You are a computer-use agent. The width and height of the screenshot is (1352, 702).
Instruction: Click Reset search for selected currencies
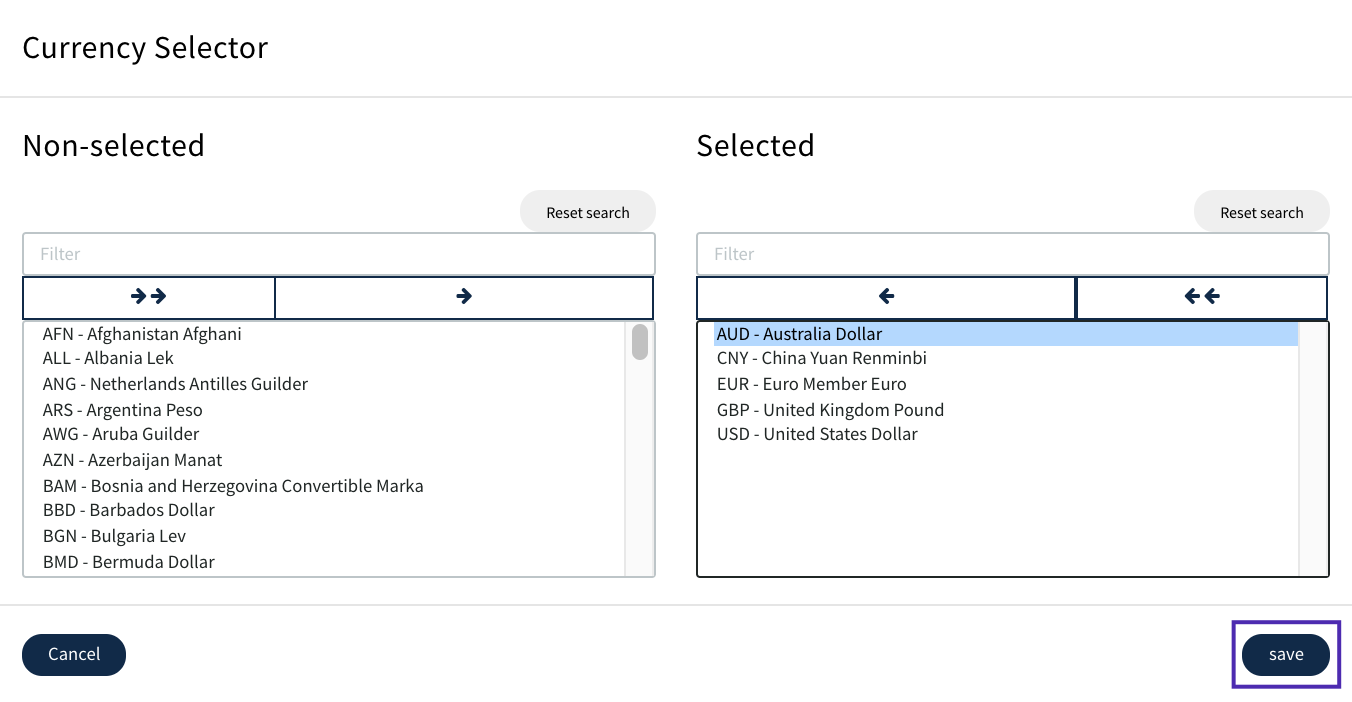pyautogui.click(x=1262, y=212)
